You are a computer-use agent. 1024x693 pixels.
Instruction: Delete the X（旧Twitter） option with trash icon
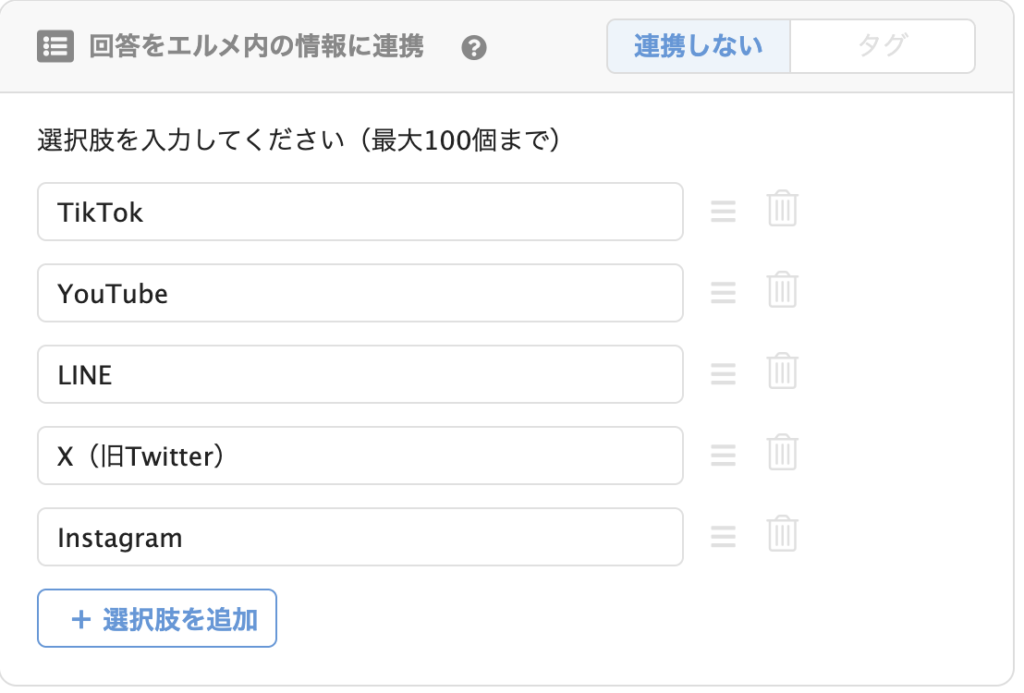tap(782, 452)
